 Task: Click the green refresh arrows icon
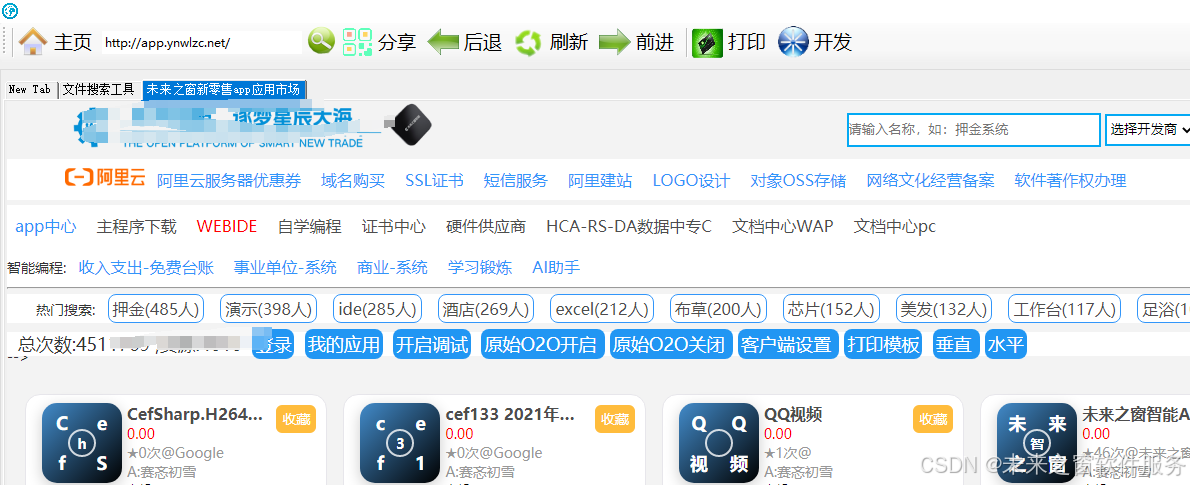(x=528, y=43)
